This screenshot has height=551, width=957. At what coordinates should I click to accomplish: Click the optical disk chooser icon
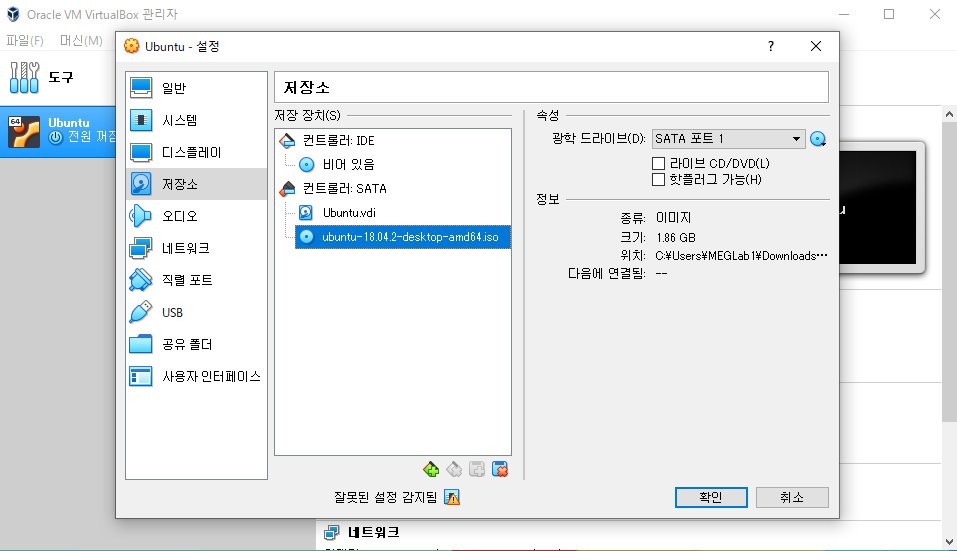[x=818, y=139]
